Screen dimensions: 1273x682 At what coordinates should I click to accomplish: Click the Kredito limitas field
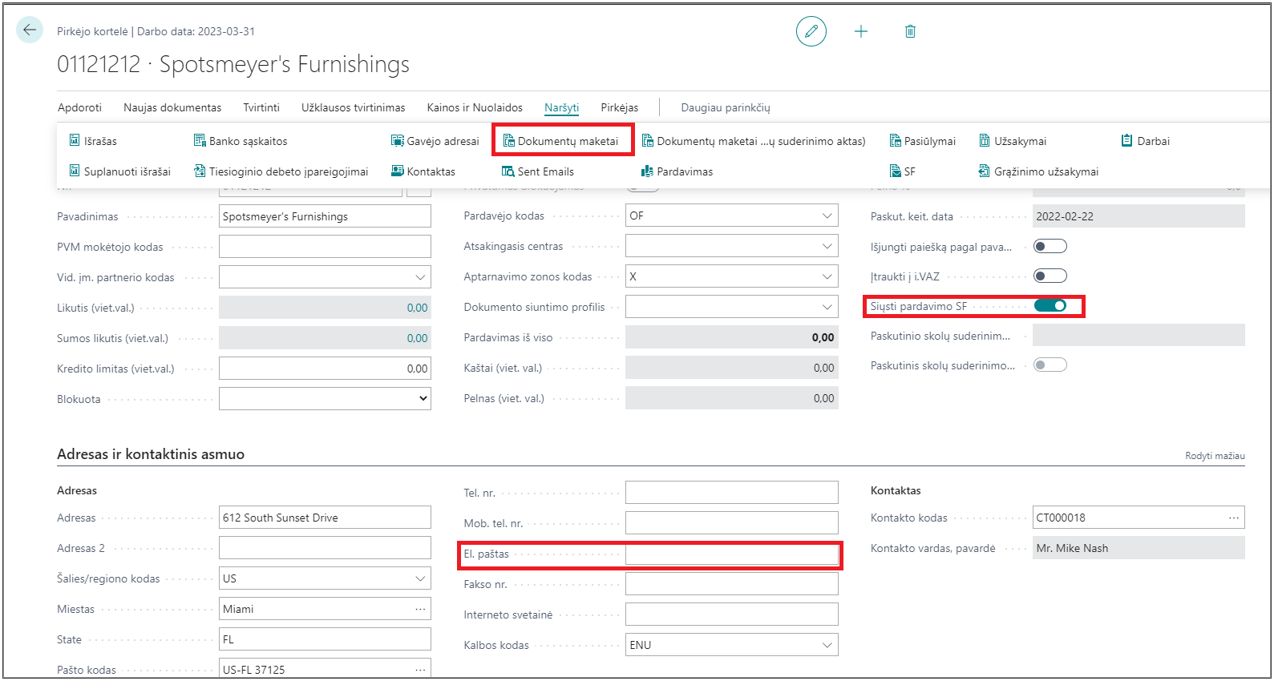point(324,368)
